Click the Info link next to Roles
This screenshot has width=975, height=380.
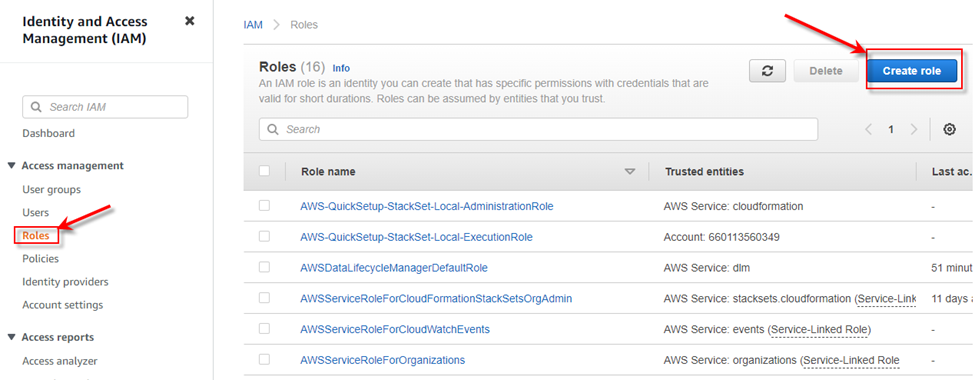tap(341, 68)
